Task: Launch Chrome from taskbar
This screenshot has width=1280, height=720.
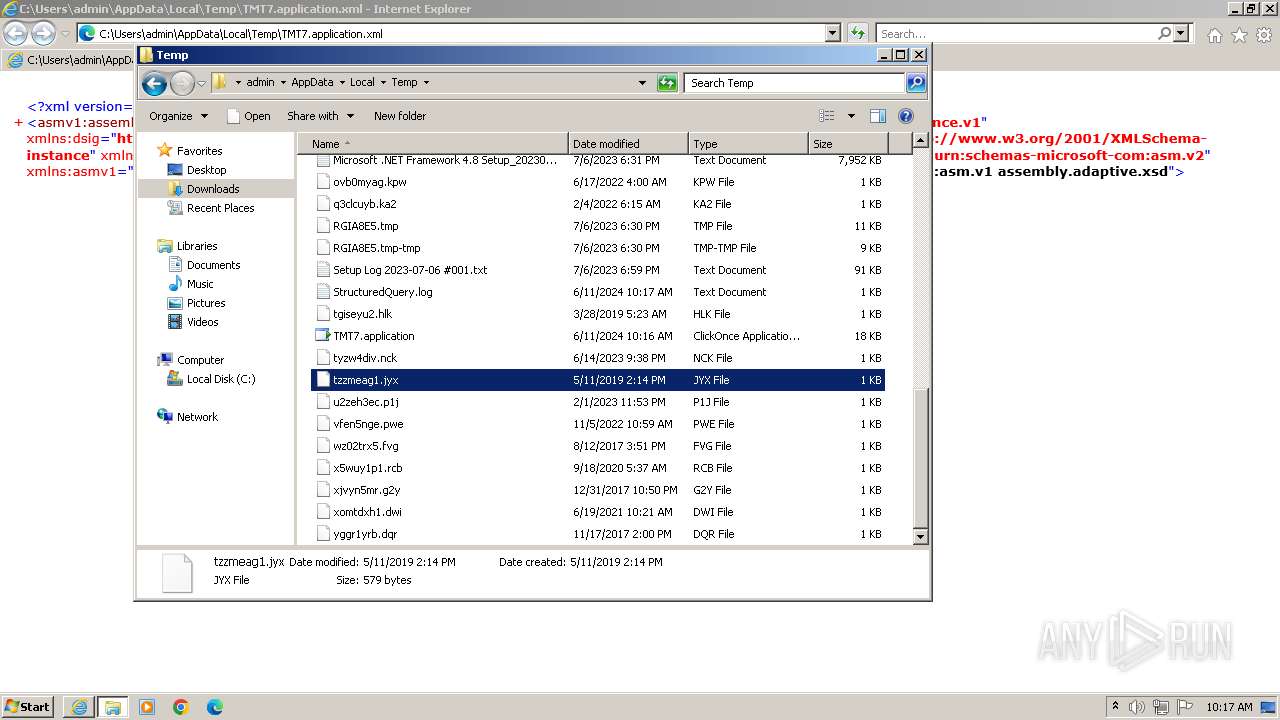Action: tap(181, 707)
